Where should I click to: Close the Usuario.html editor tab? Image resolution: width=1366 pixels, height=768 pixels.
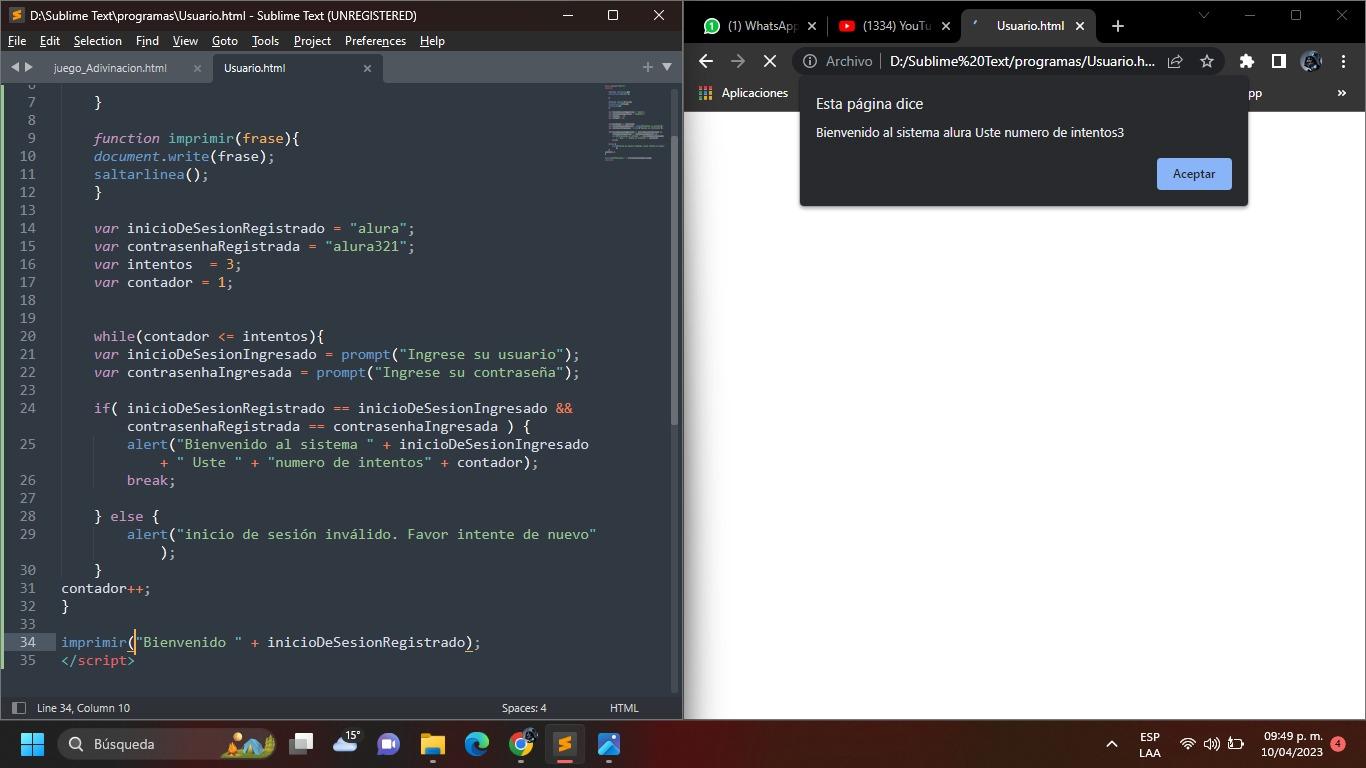(x=367, y=68)
